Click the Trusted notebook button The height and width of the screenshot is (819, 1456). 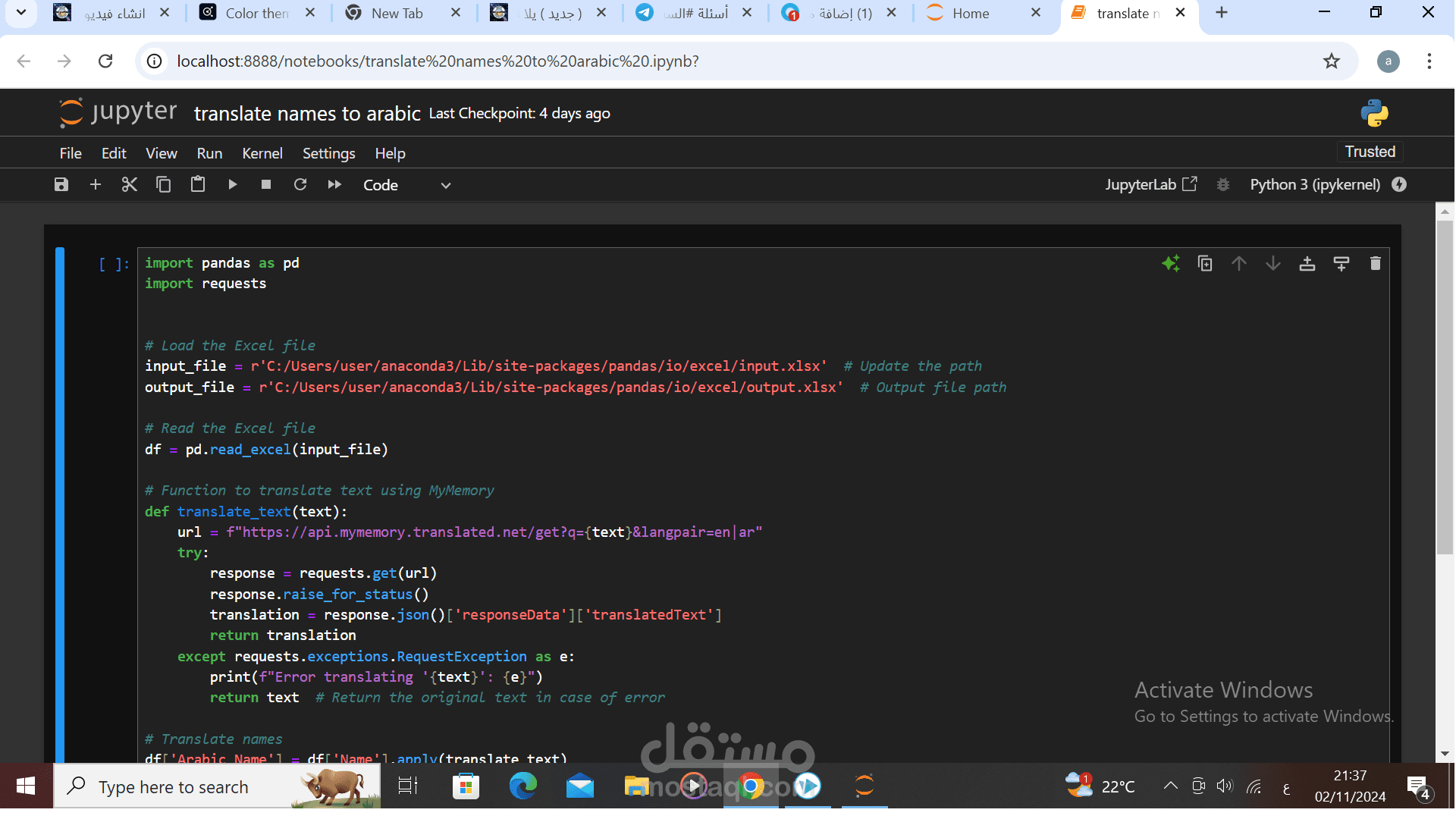click(x=1370, y=152)
